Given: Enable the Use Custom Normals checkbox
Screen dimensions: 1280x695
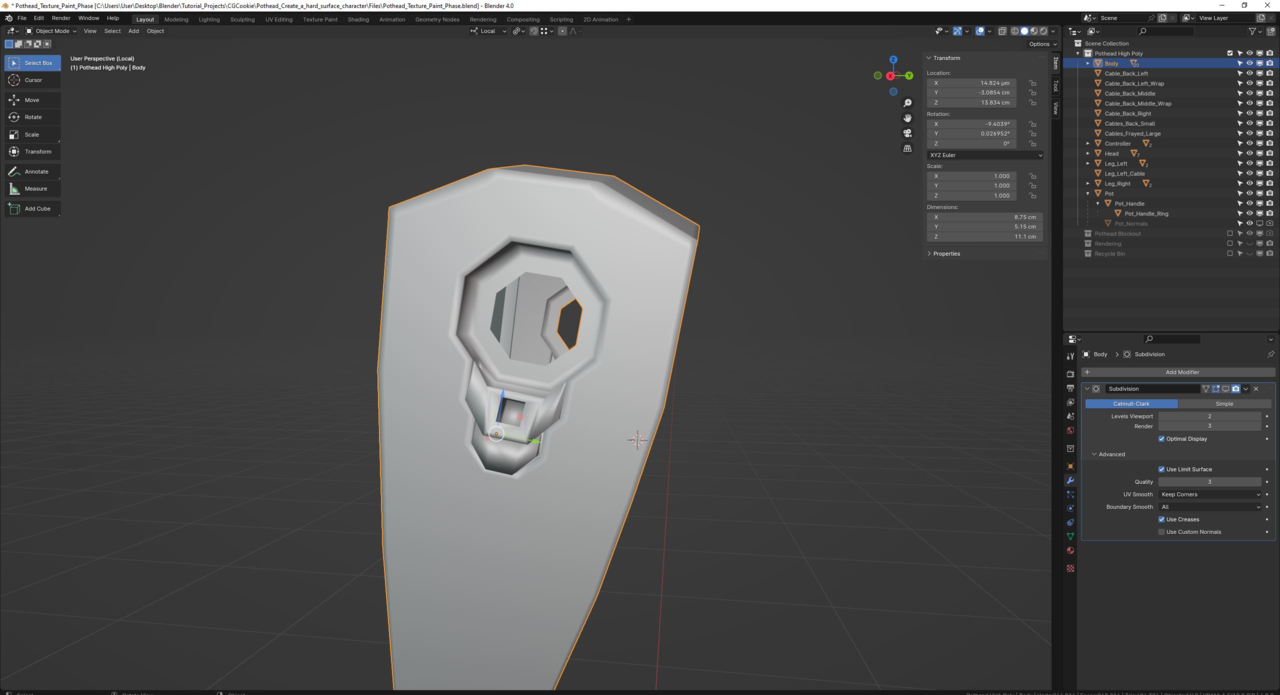Looking at the screenshot, I should coord(1161,532).
